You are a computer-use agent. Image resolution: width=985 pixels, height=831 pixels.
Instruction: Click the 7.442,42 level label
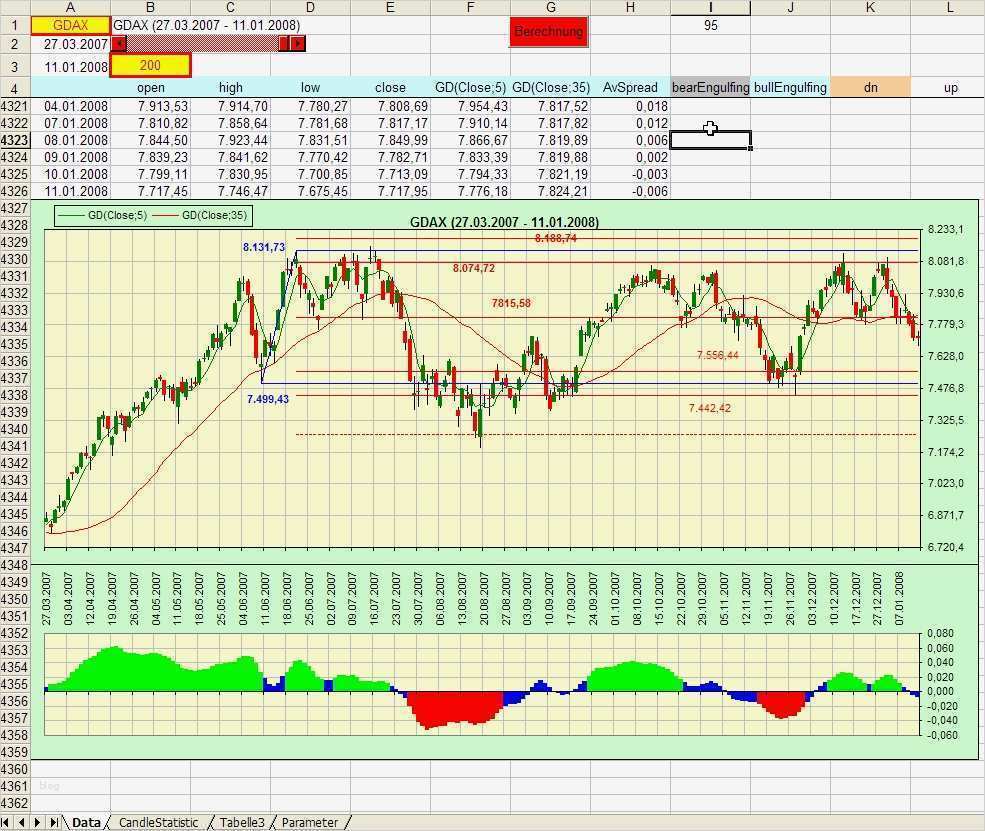click(709, 408)
